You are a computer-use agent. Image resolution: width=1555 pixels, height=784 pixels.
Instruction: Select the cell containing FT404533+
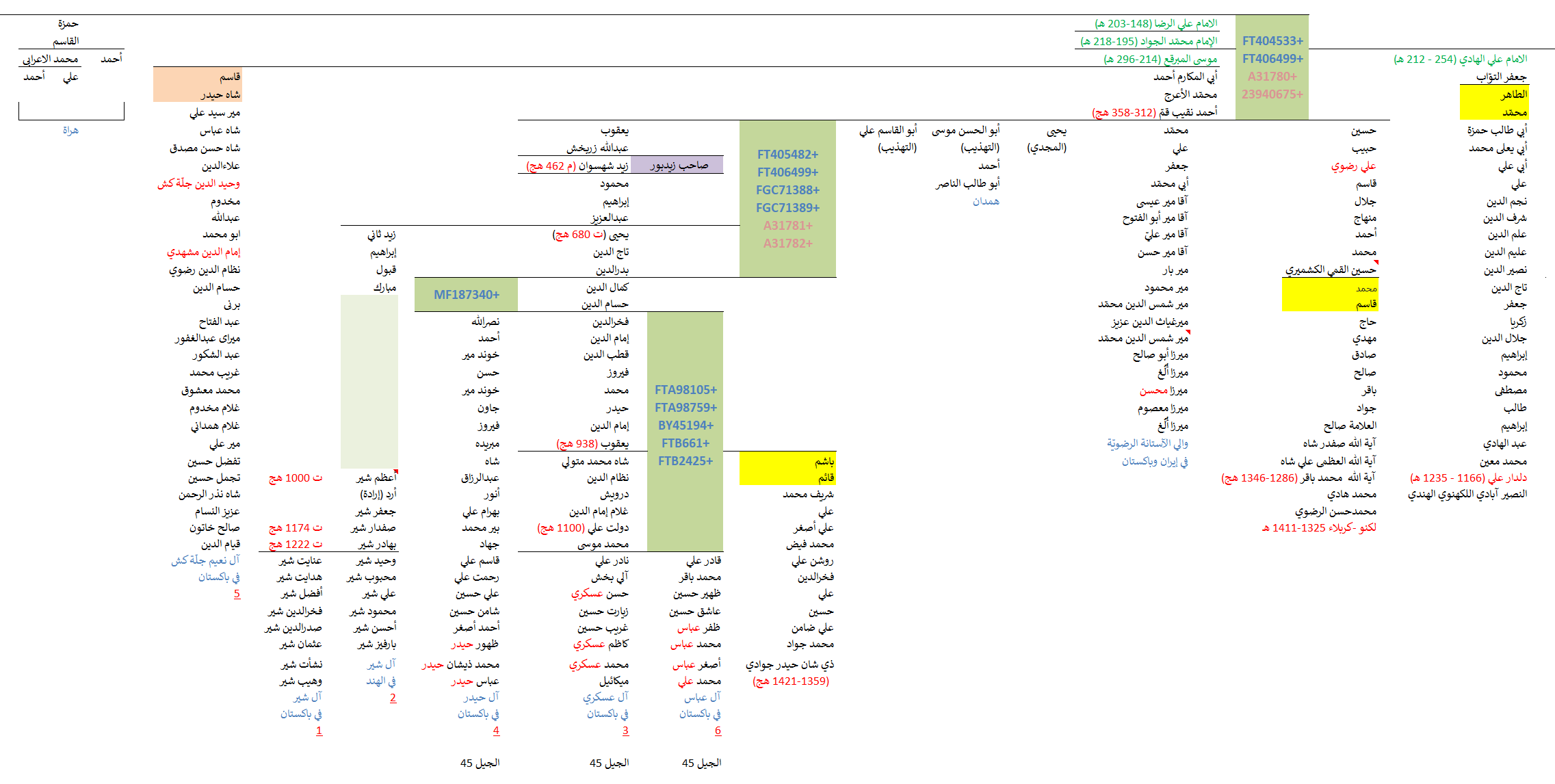tap(1272, 41)
